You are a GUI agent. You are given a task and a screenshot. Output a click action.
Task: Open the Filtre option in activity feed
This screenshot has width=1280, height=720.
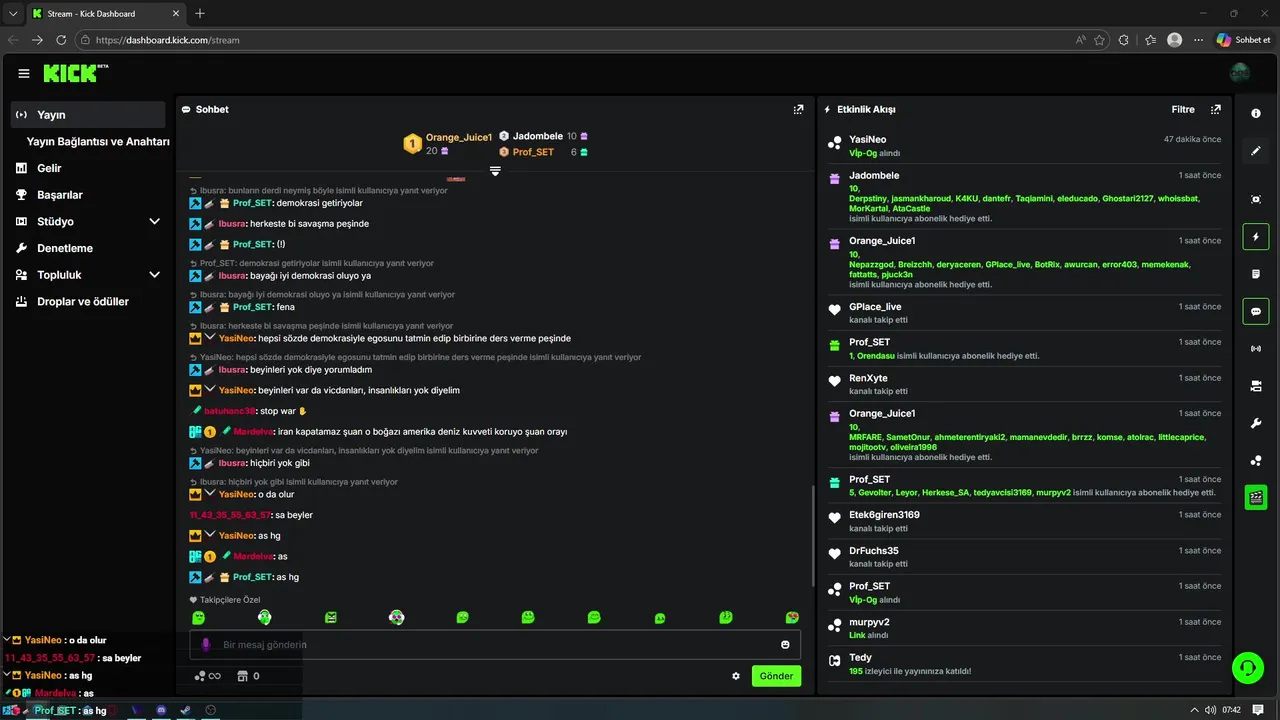(1183, 109)
